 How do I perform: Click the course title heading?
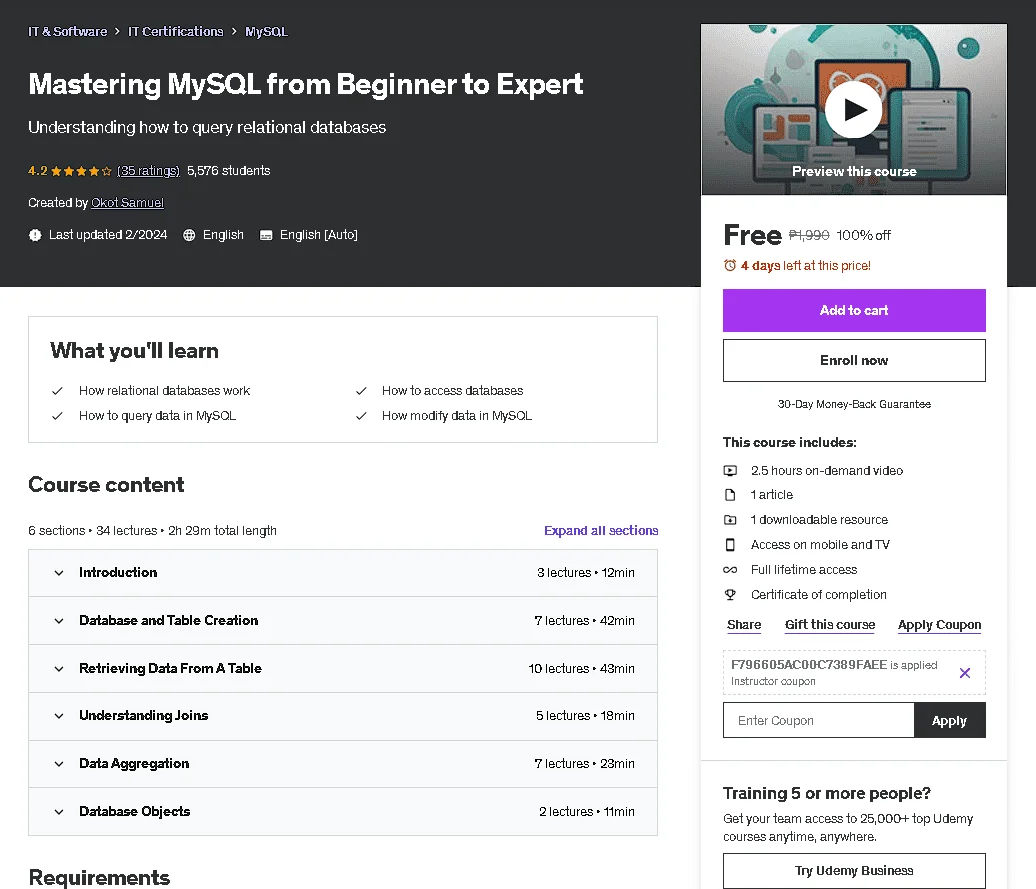pos(305,85)
